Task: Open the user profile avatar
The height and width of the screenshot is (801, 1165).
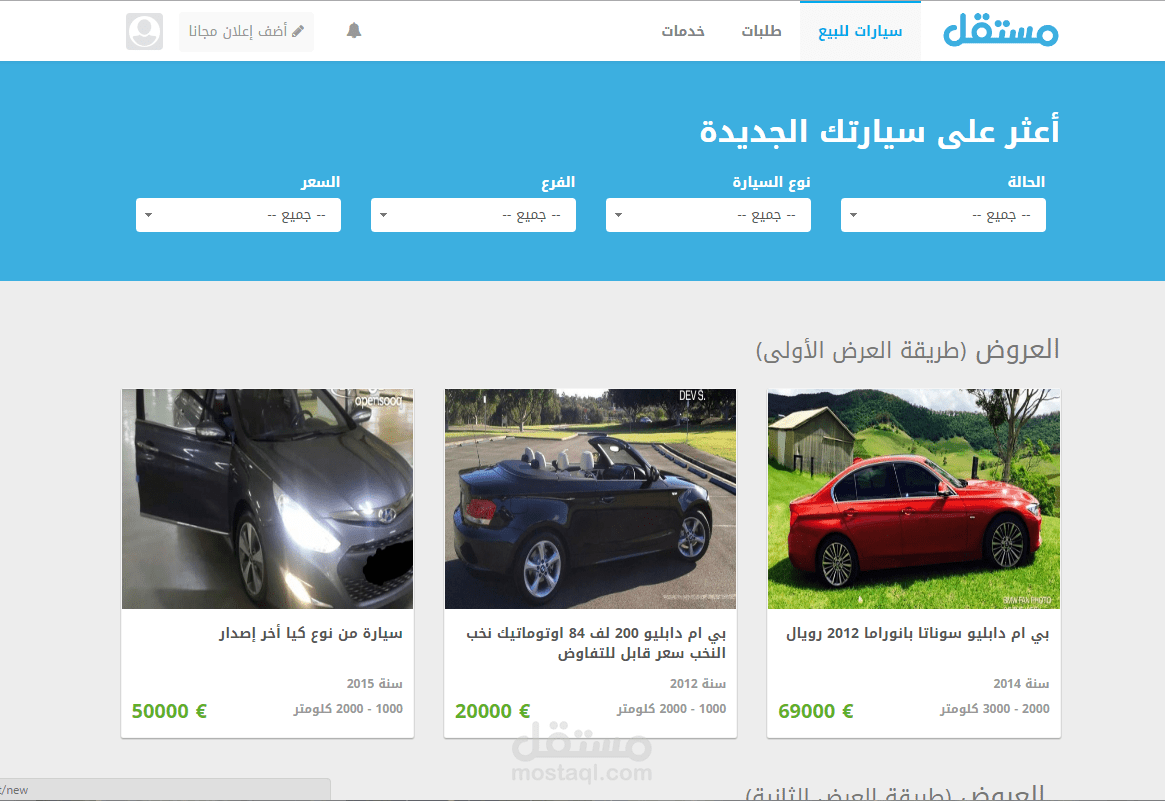Action: (x=144, y=31)
